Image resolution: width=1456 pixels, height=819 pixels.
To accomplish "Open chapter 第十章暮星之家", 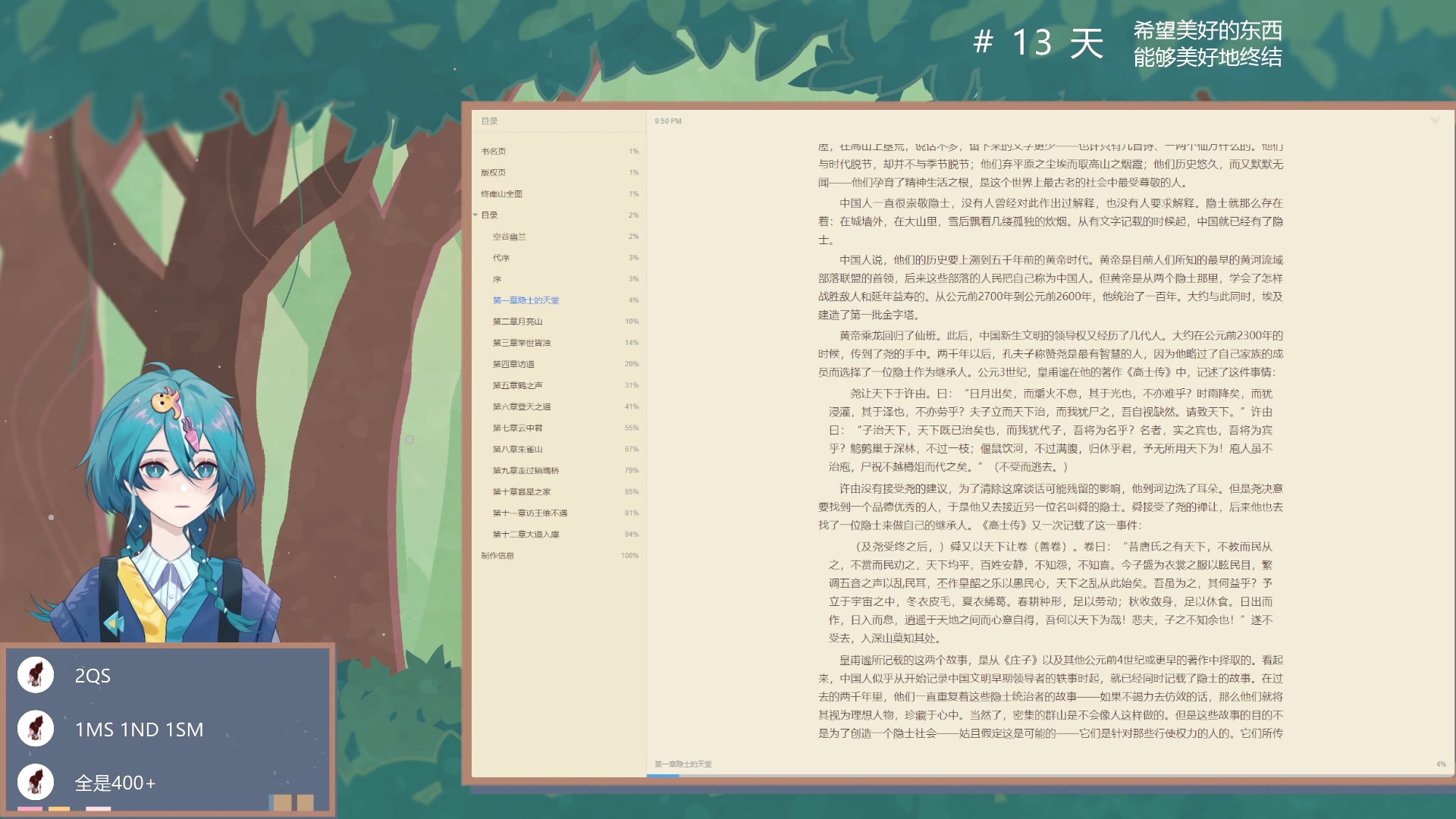I will [x=559, y=491].
